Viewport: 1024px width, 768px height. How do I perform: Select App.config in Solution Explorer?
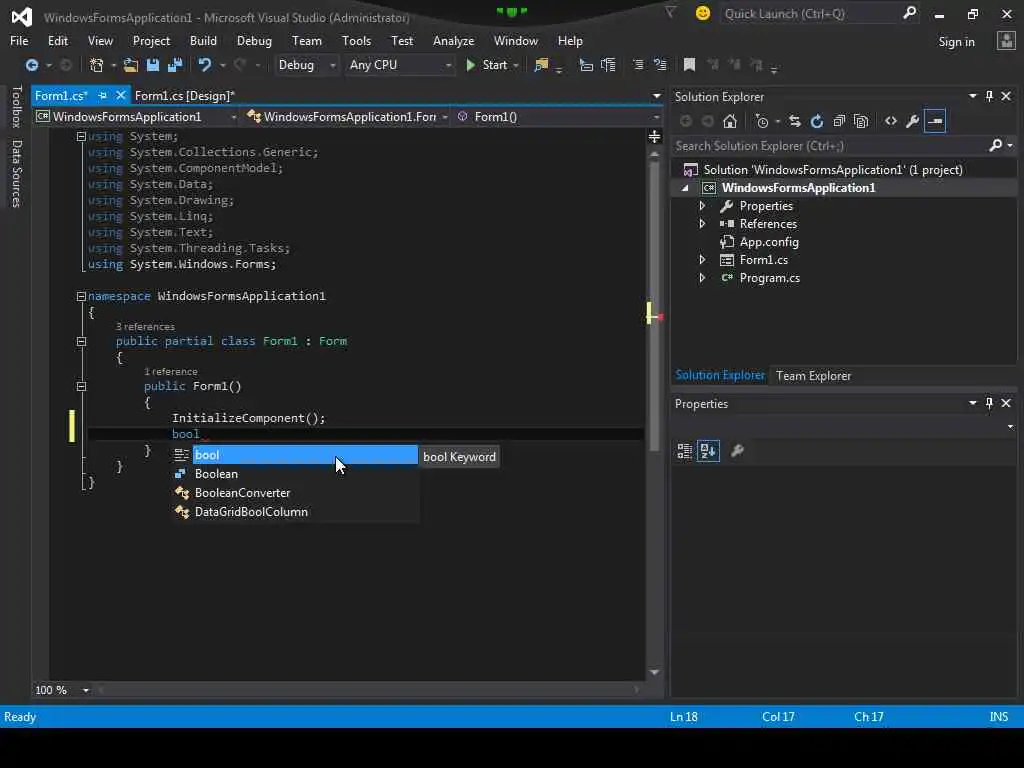(x=769, y=242)
